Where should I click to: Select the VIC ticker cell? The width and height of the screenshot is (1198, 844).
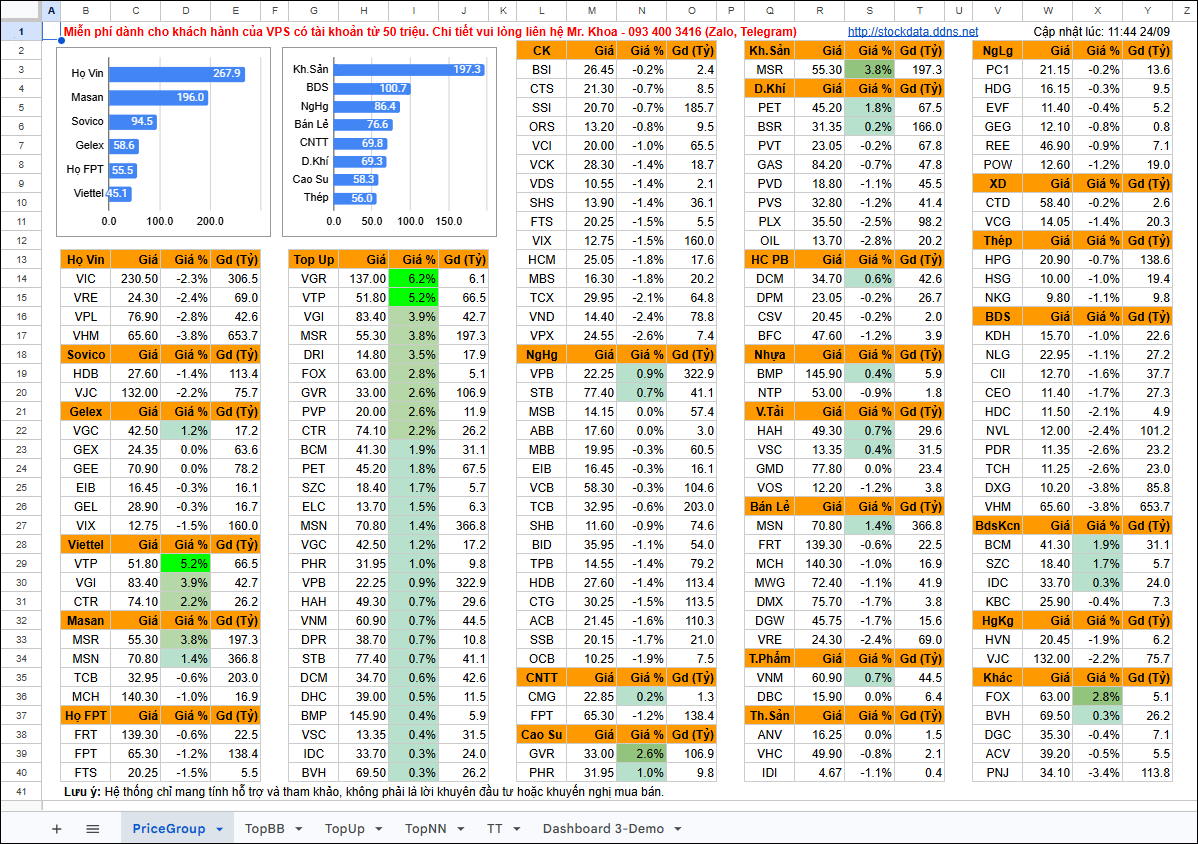(86, 279)
